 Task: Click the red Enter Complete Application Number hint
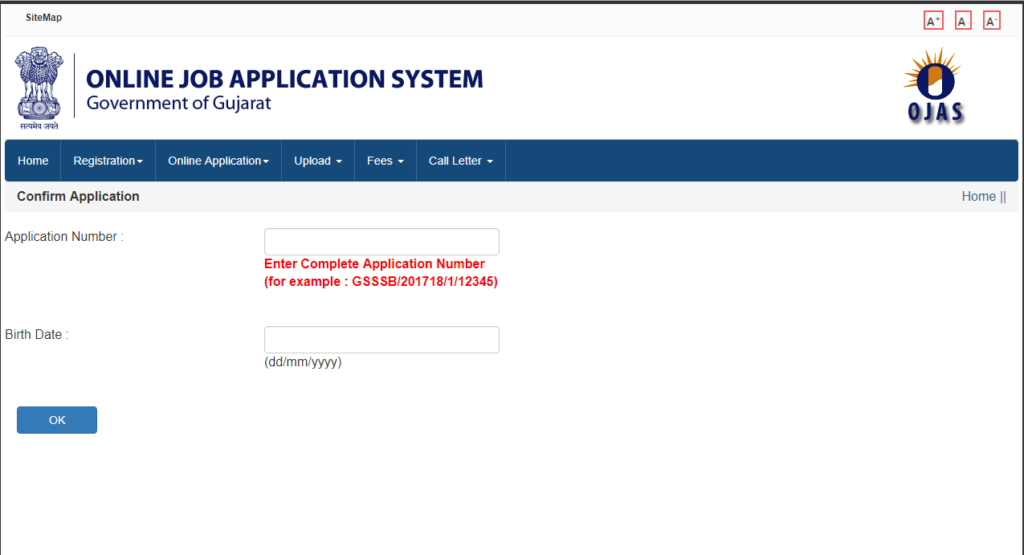point(381,273)
